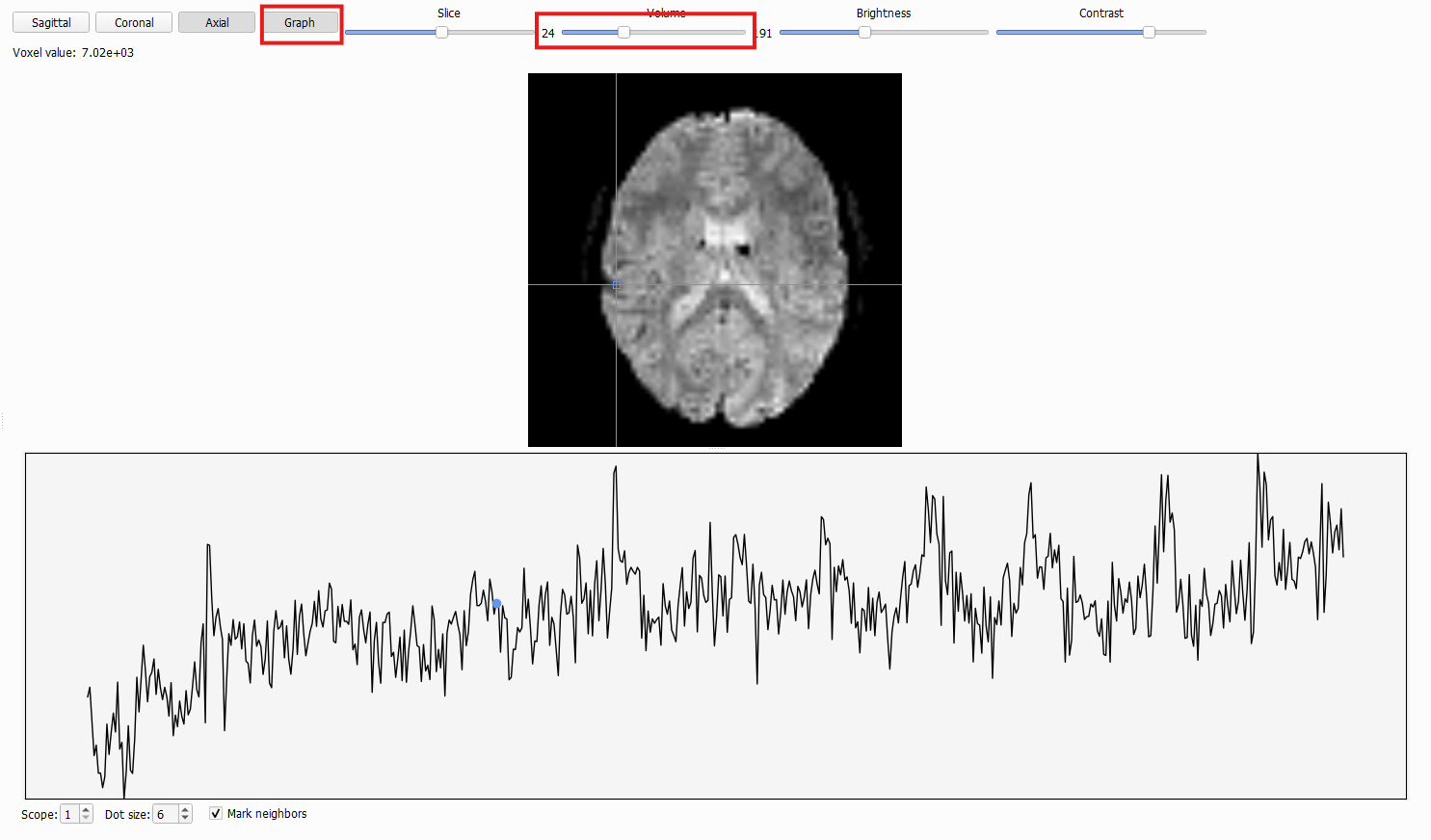
Task: Click into the Dot size field
Action: point(166,814)
